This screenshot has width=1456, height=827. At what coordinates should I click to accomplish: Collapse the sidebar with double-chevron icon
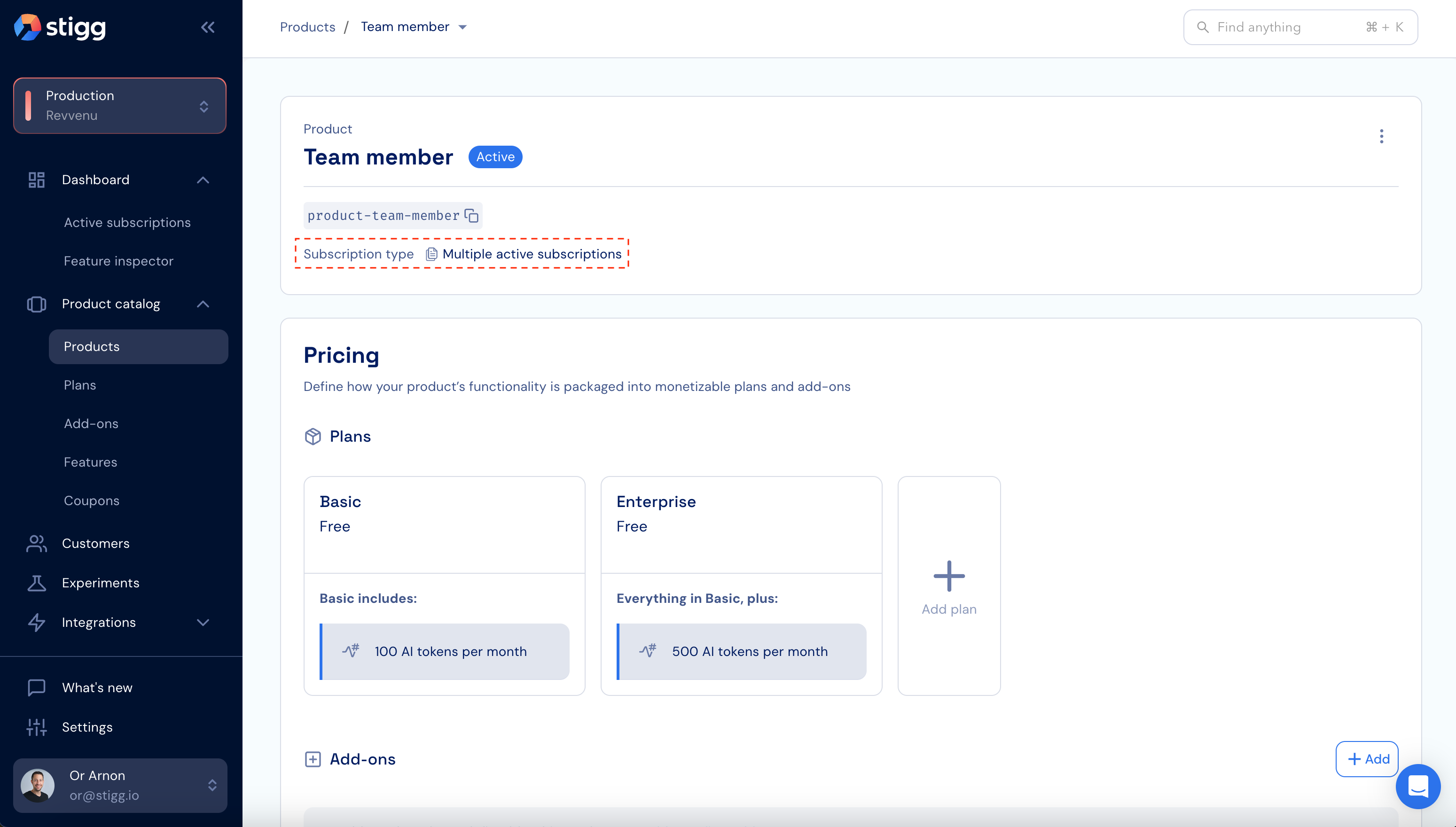click(x=208, y=27)
